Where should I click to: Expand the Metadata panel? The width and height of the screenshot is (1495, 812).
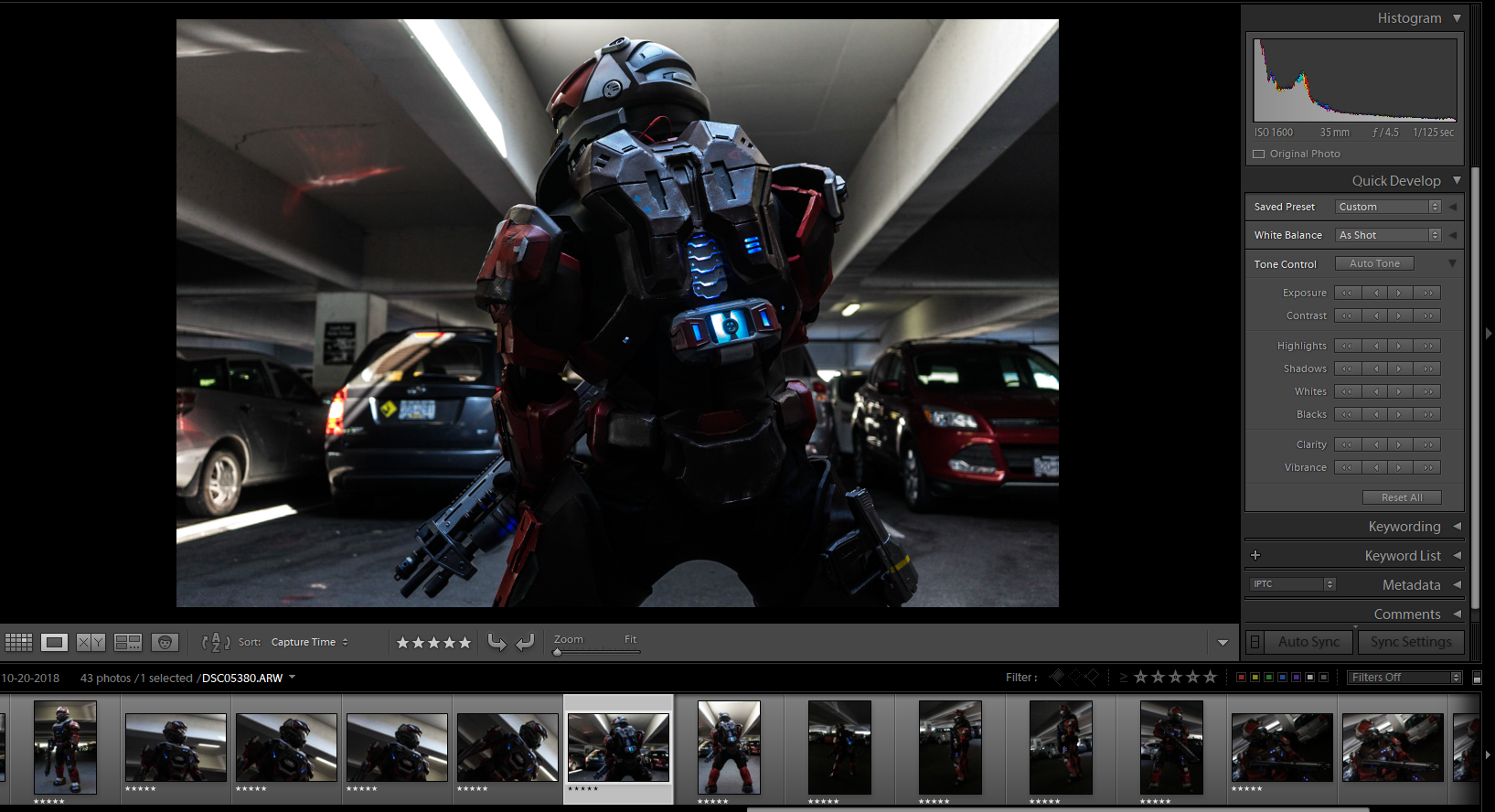(1457, 584)
